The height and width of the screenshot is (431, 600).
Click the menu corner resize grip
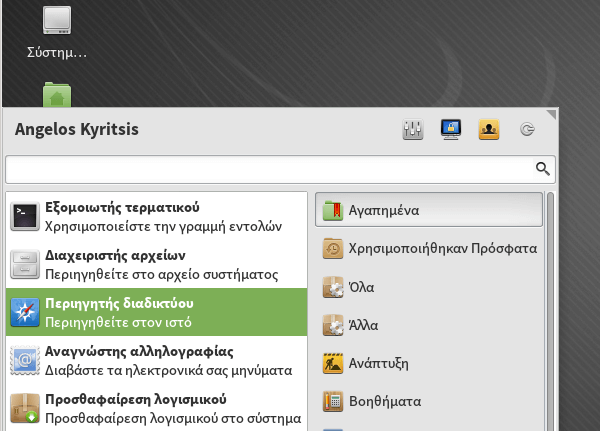(x=551, y=114)
